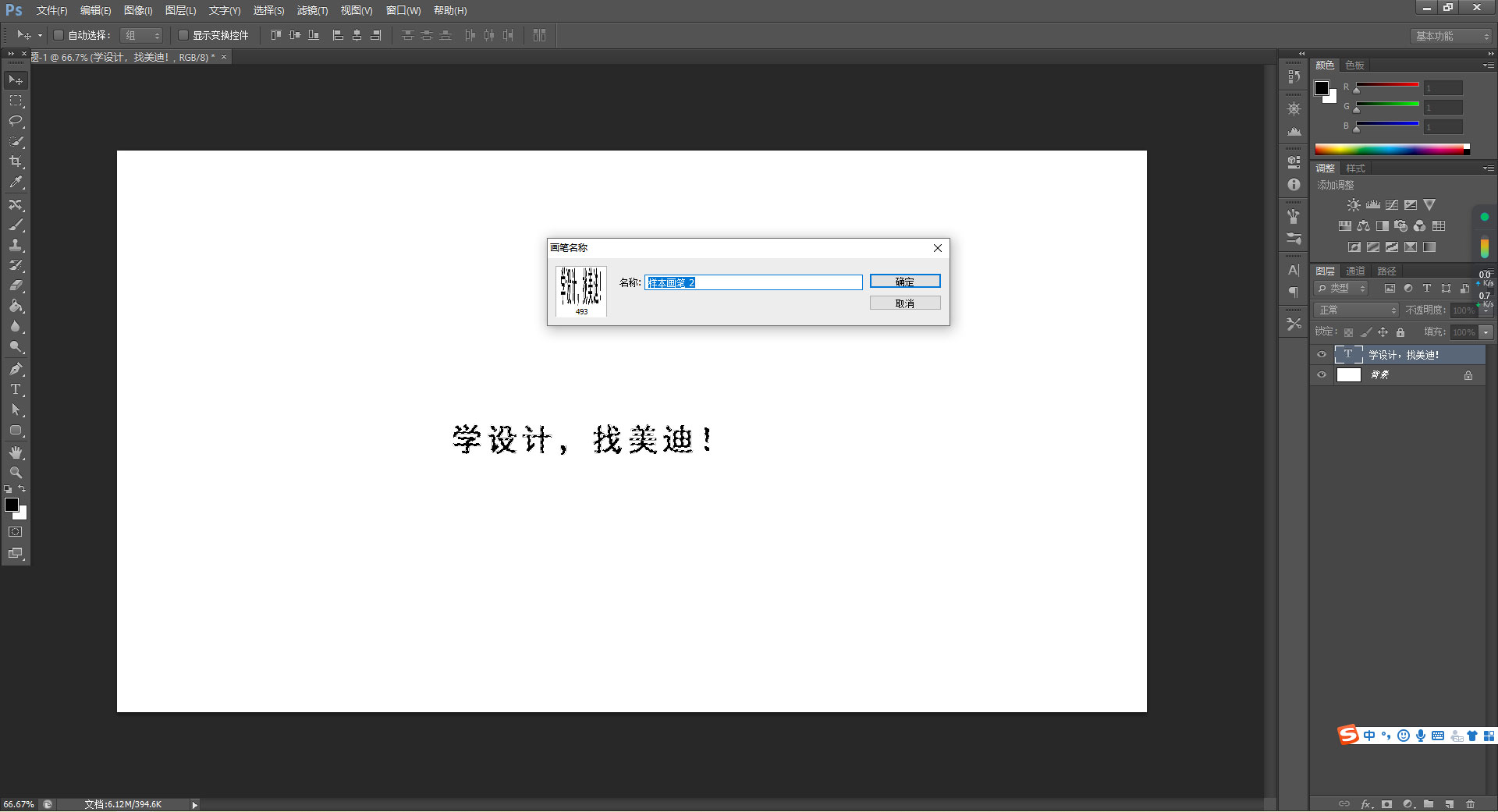Switch to the 通道 tab

click(1355, 271)
